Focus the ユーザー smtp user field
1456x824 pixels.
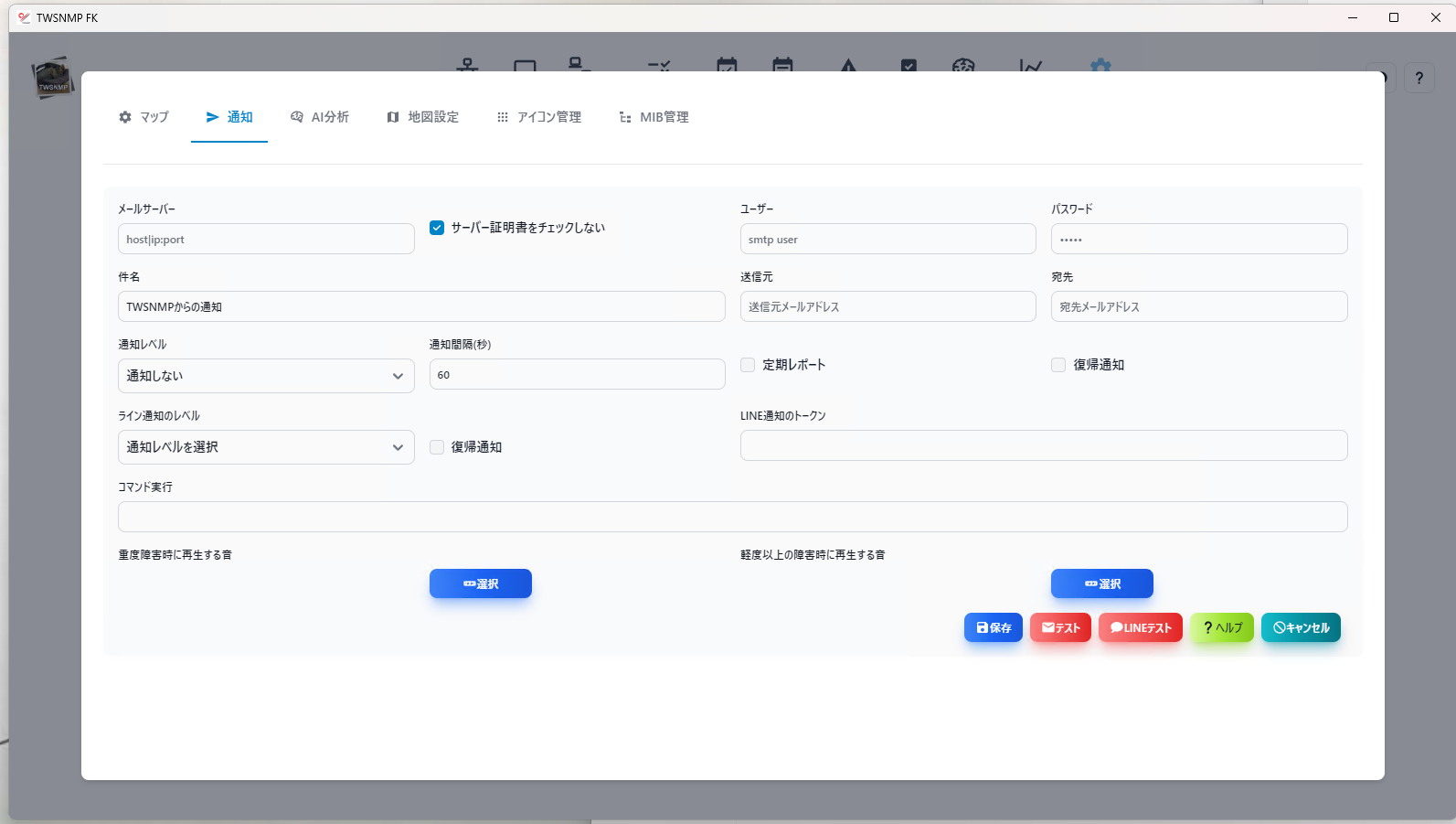[x=888, y=239]
